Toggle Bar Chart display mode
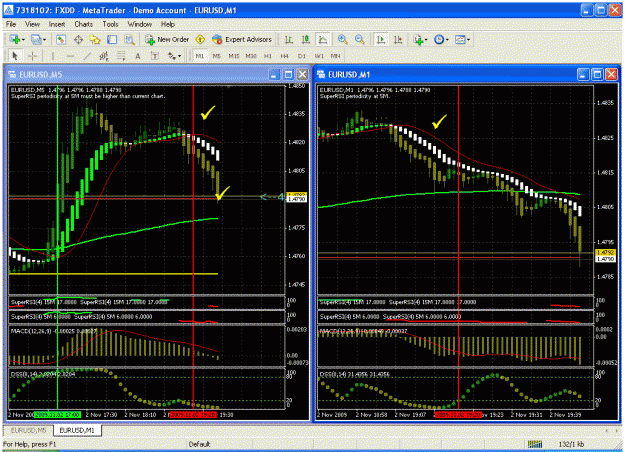 289,39
